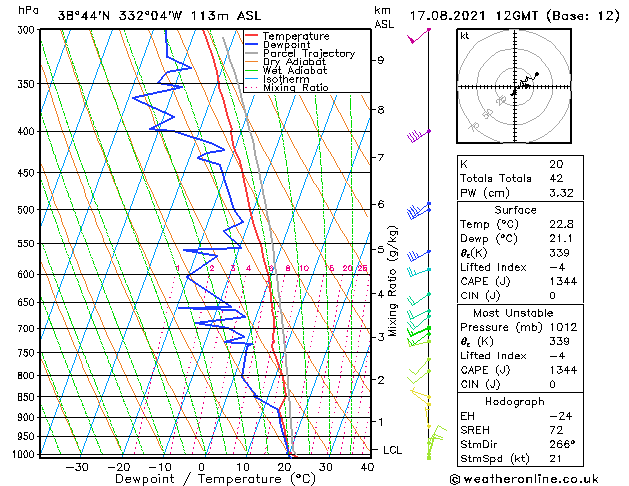This screenshot has height=486, width=629.
Task: Click the 500 hPa pressure label
Action: pyautogui.click(x=28, y=210)
